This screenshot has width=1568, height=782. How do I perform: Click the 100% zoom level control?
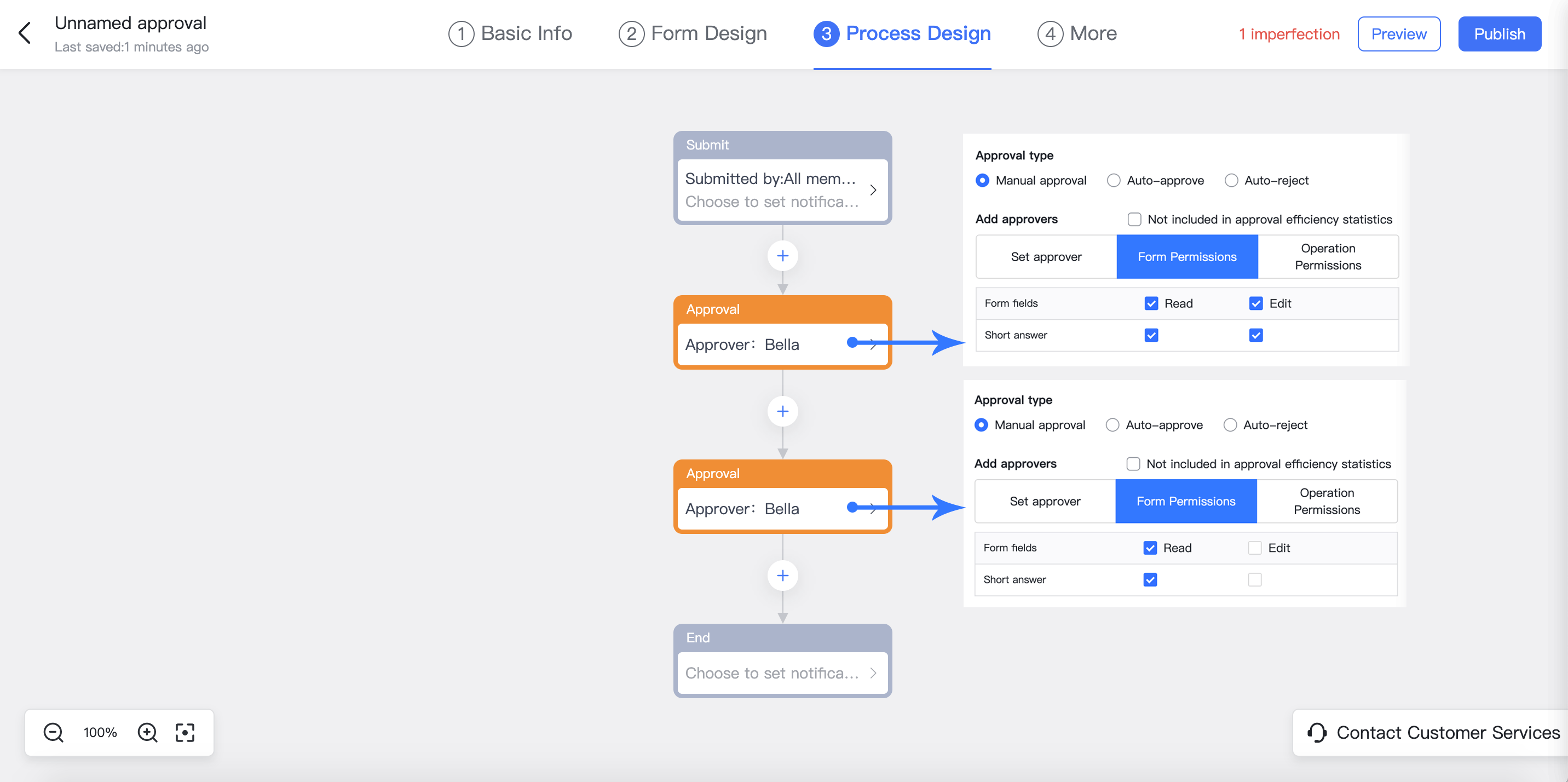(99, 732)
